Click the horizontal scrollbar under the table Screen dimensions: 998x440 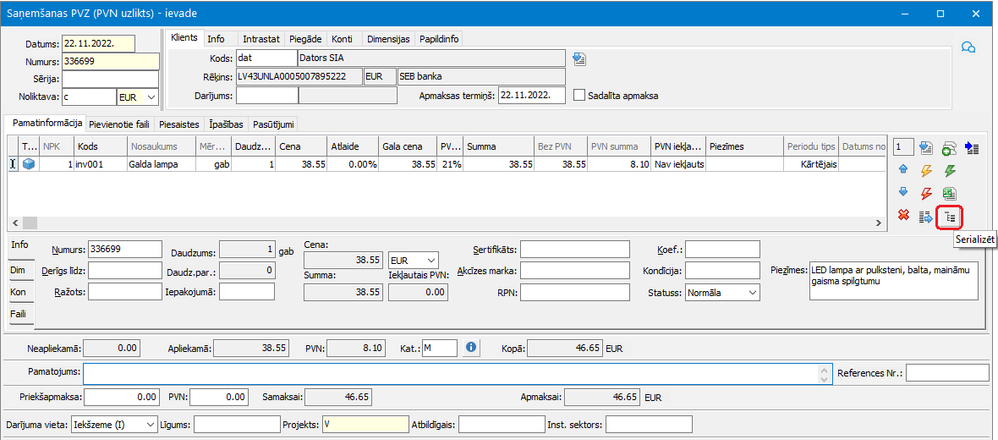tap(450, 222)
